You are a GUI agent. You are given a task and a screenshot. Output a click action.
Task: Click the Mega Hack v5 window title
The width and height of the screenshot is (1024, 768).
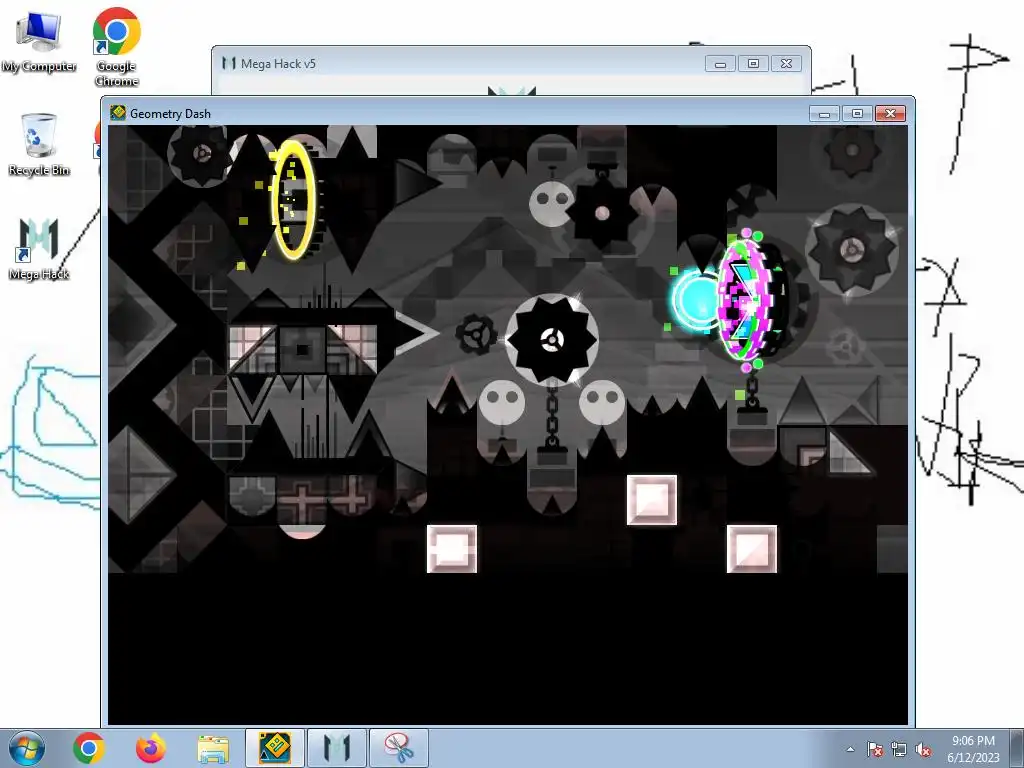click(x=278, y=63)
